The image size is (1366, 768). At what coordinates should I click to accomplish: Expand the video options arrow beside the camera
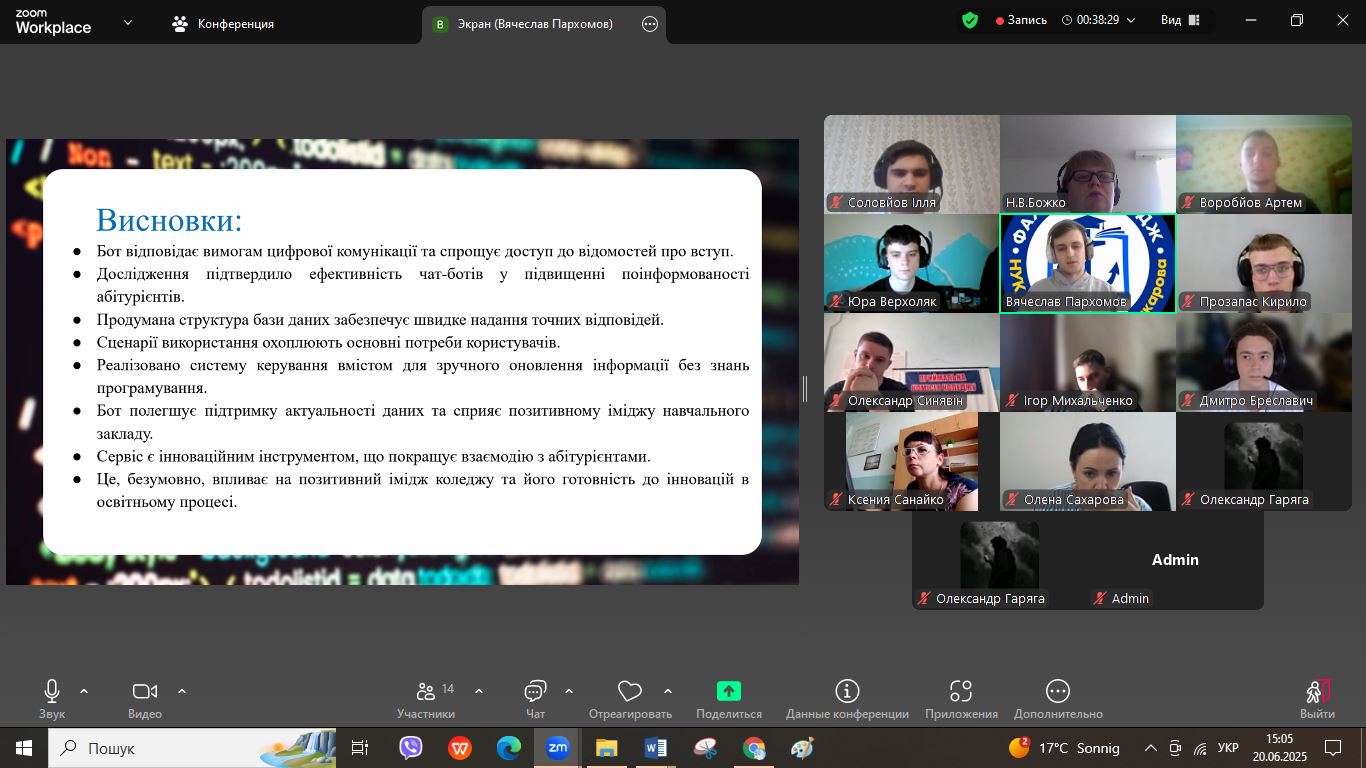(182, 691)
